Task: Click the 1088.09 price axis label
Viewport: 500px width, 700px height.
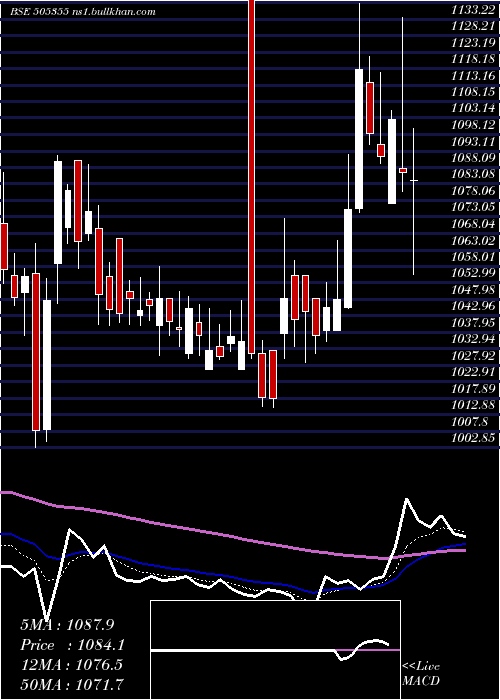Action: pyautogui.click(x=473, y=158)
